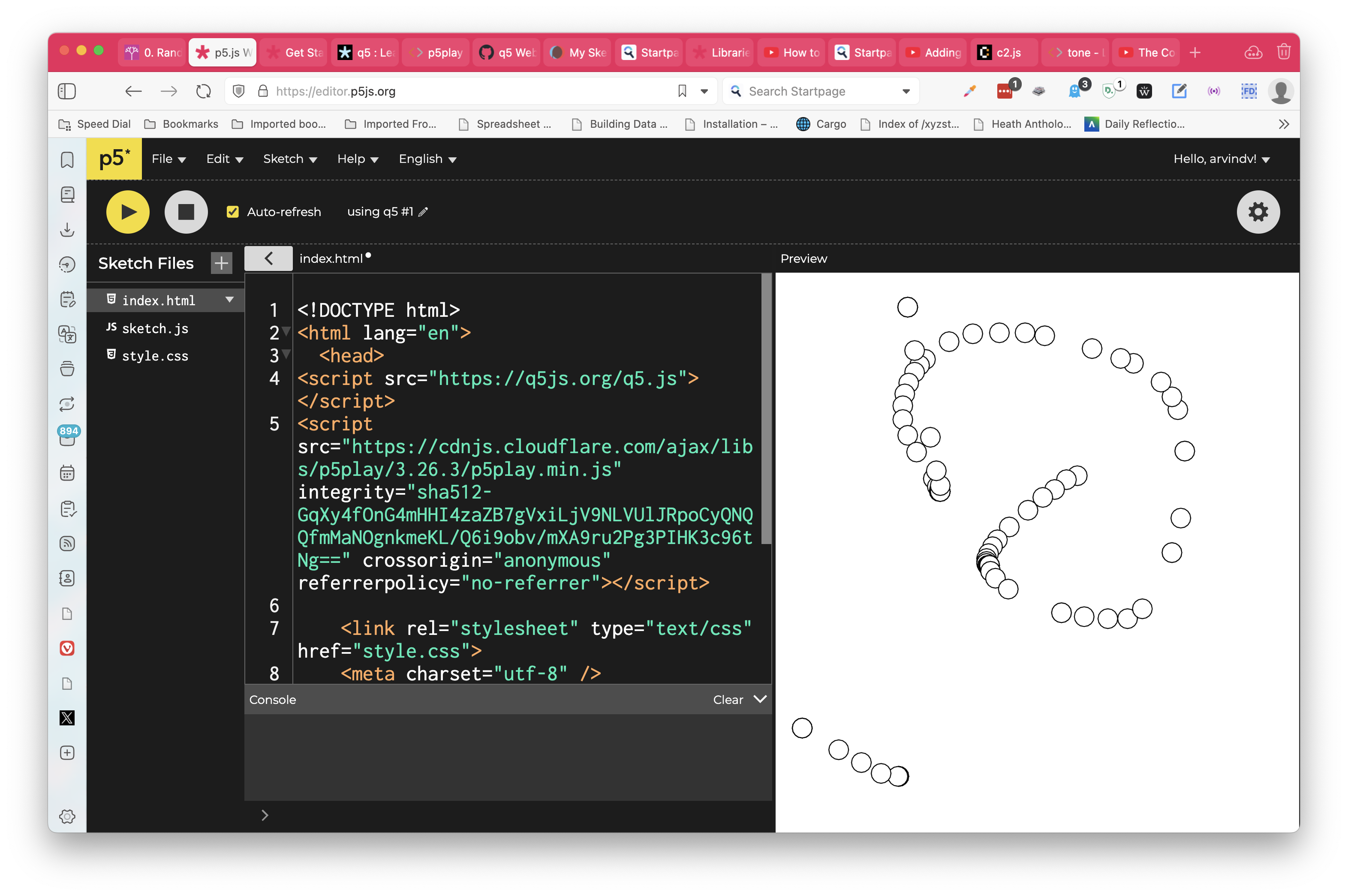Open sketch.js in the file list
The image size is (1348, 896).
[155, 328]
